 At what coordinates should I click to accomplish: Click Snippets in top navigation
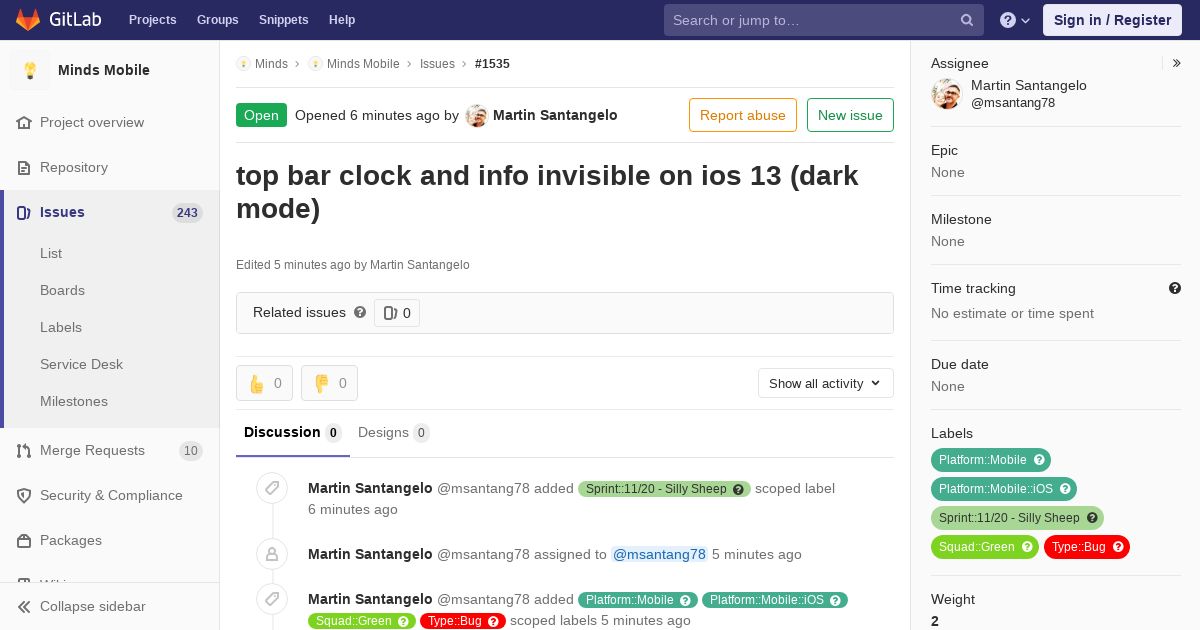point(283,20)
